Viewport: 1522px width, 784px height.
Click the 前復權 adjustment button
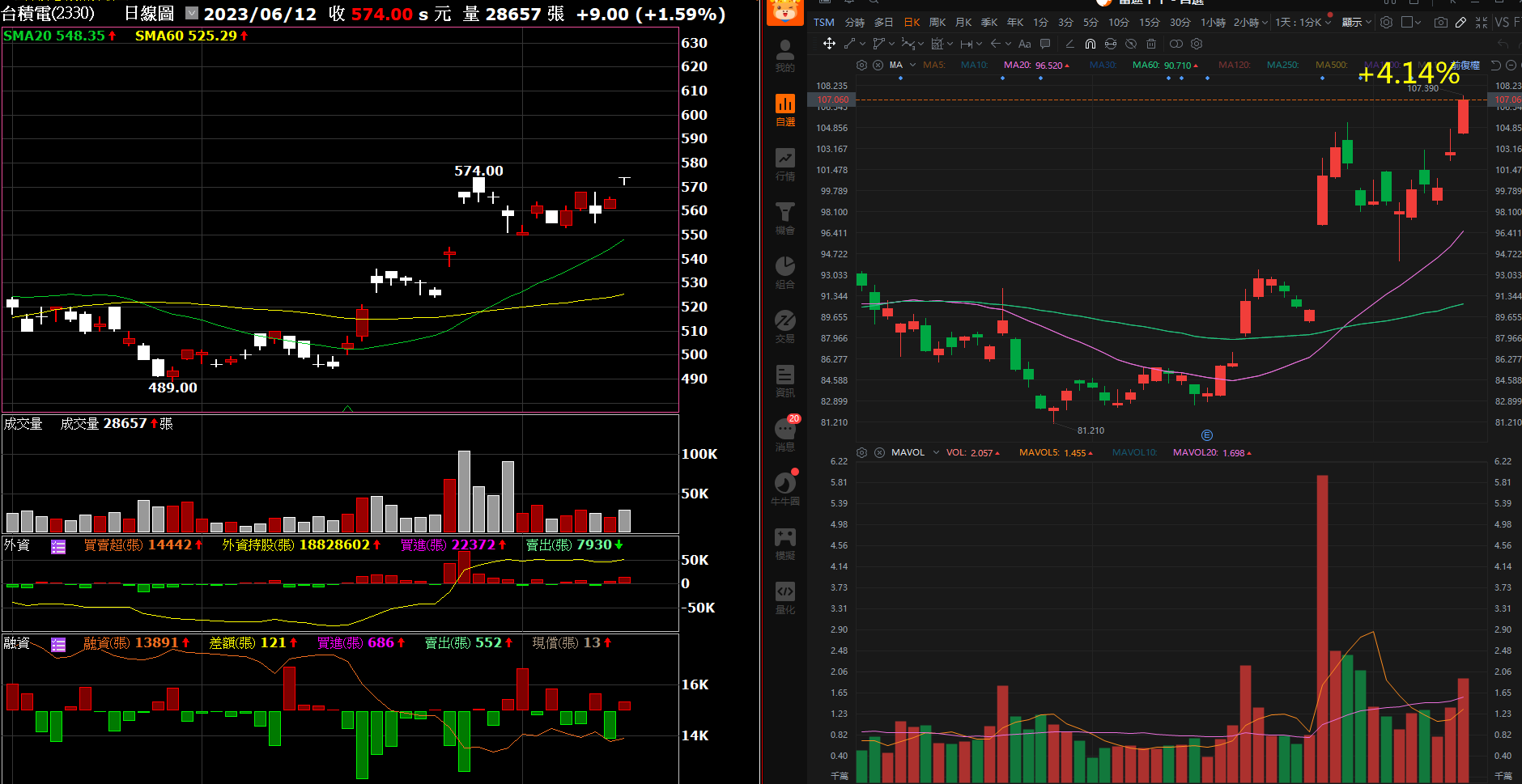coord(1466,66)
